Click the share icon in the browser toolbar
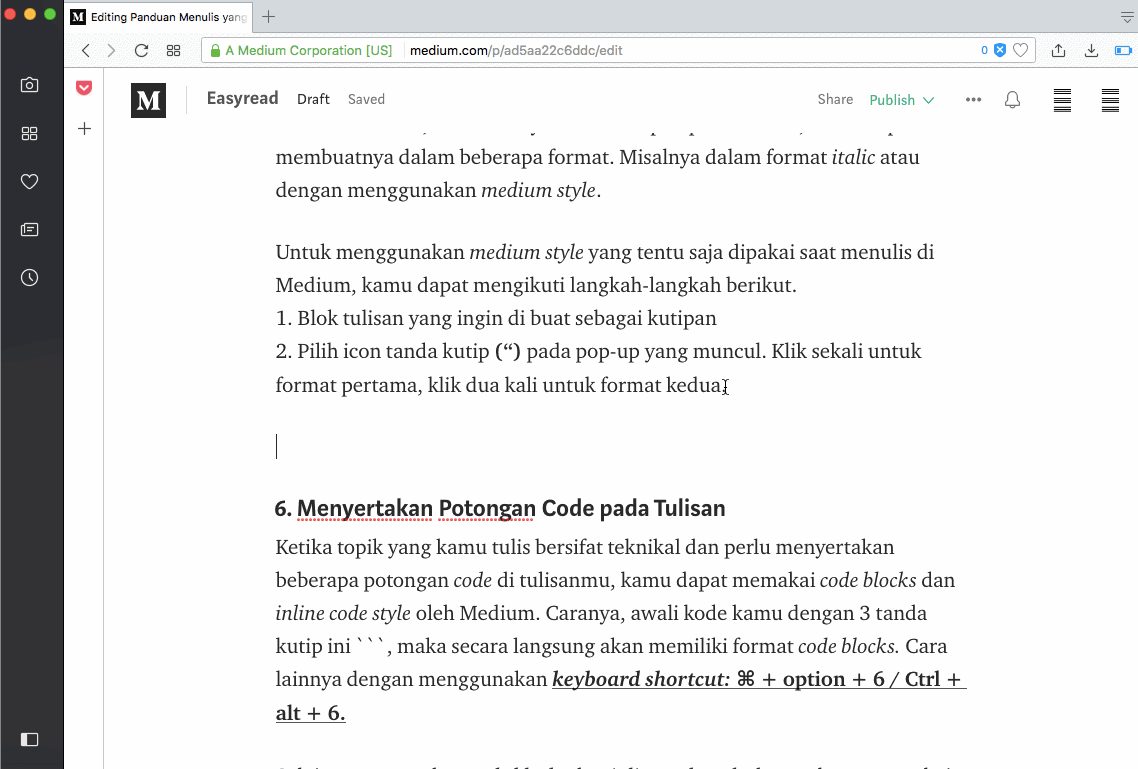 [1058, 50]
